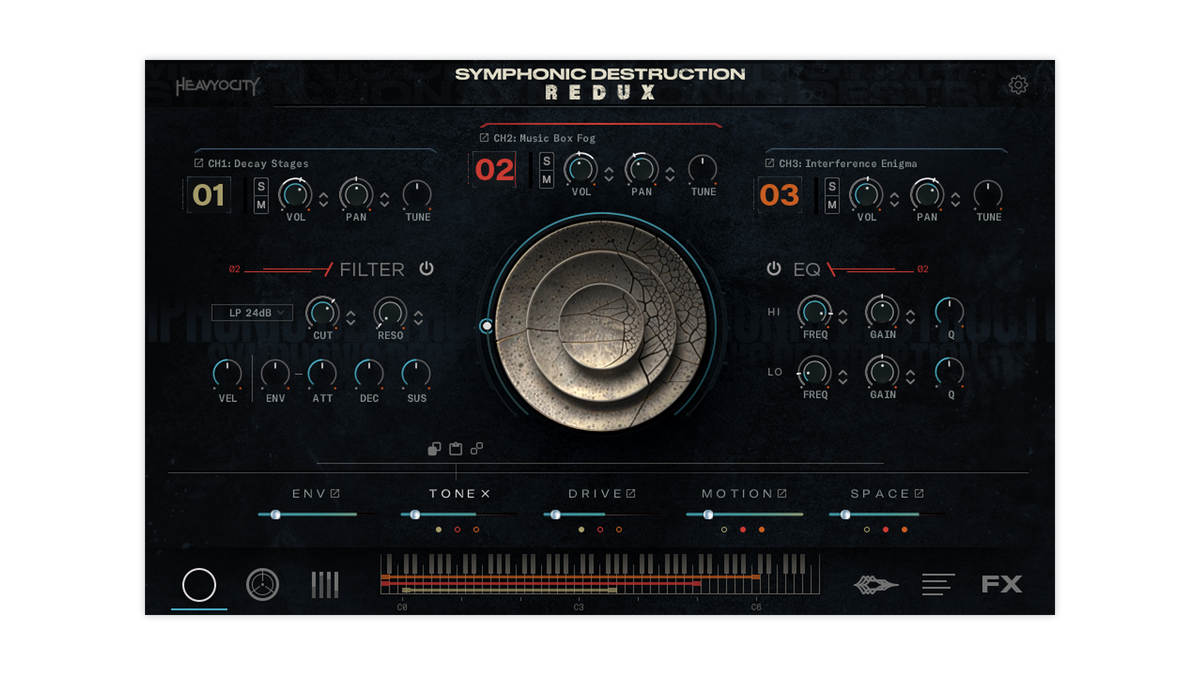Click the link channels icon
This screenshot has width=1200, height=675.
coord(477,449)
